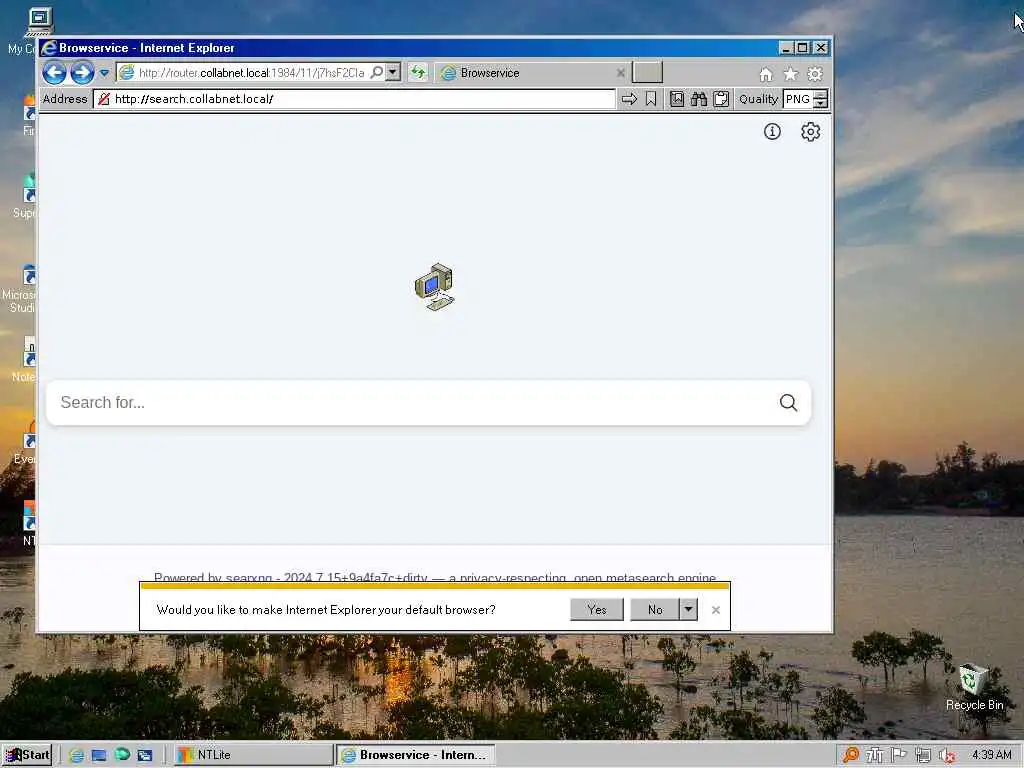Click the folder window quick launch icon
Screen dimensions: 1024x768
pyautogui.click(x=144, y=756)
